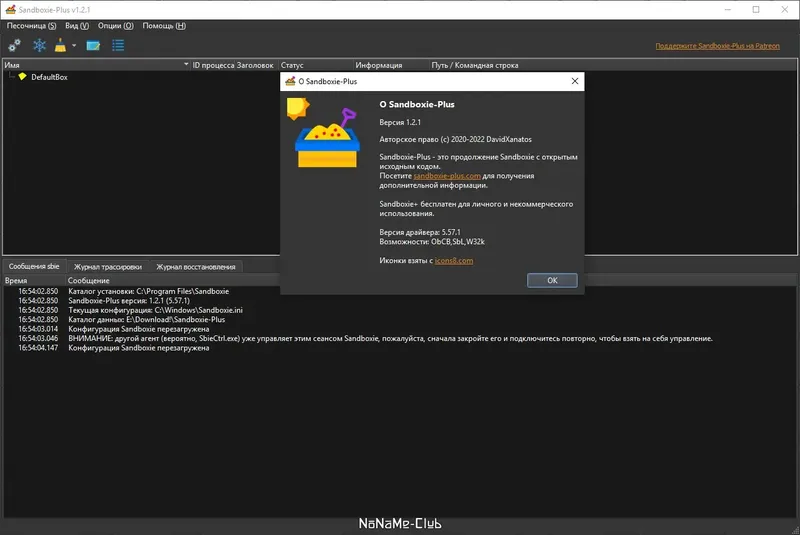Image resolution: width=800 pixels, height=535 pixels.
Task: Click the ID процесса column header
Action: 213,65
